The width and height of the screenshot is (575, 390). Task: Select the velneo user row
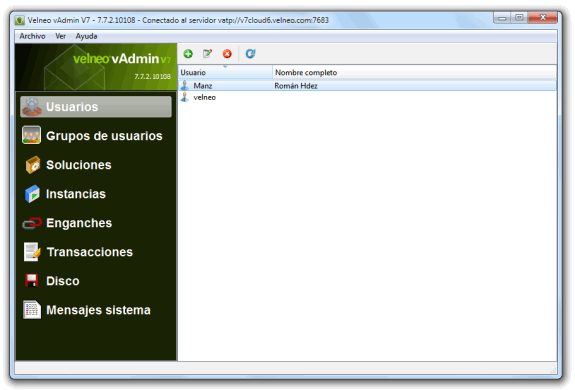coord(367,98)
